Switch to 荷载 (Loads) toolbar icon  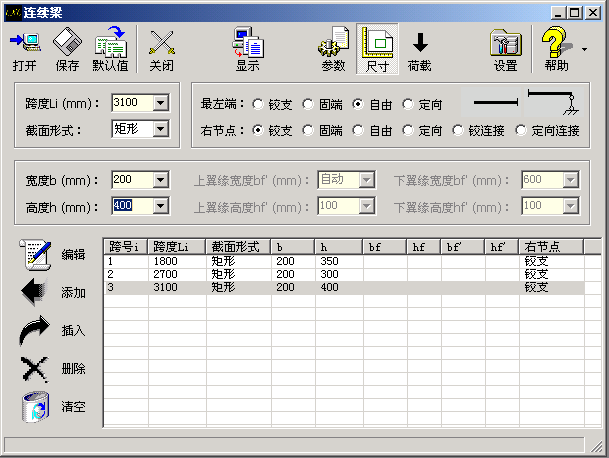pyautogui.click(x=420, y=50)
